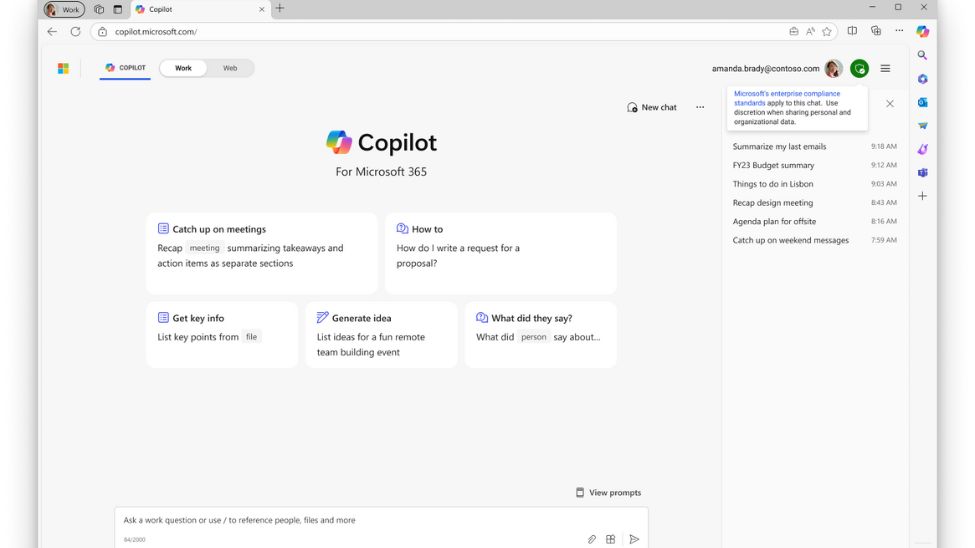The width and height of the screenshot is (975, 548).
Task: Select the What did they say card
Action: 540,335
